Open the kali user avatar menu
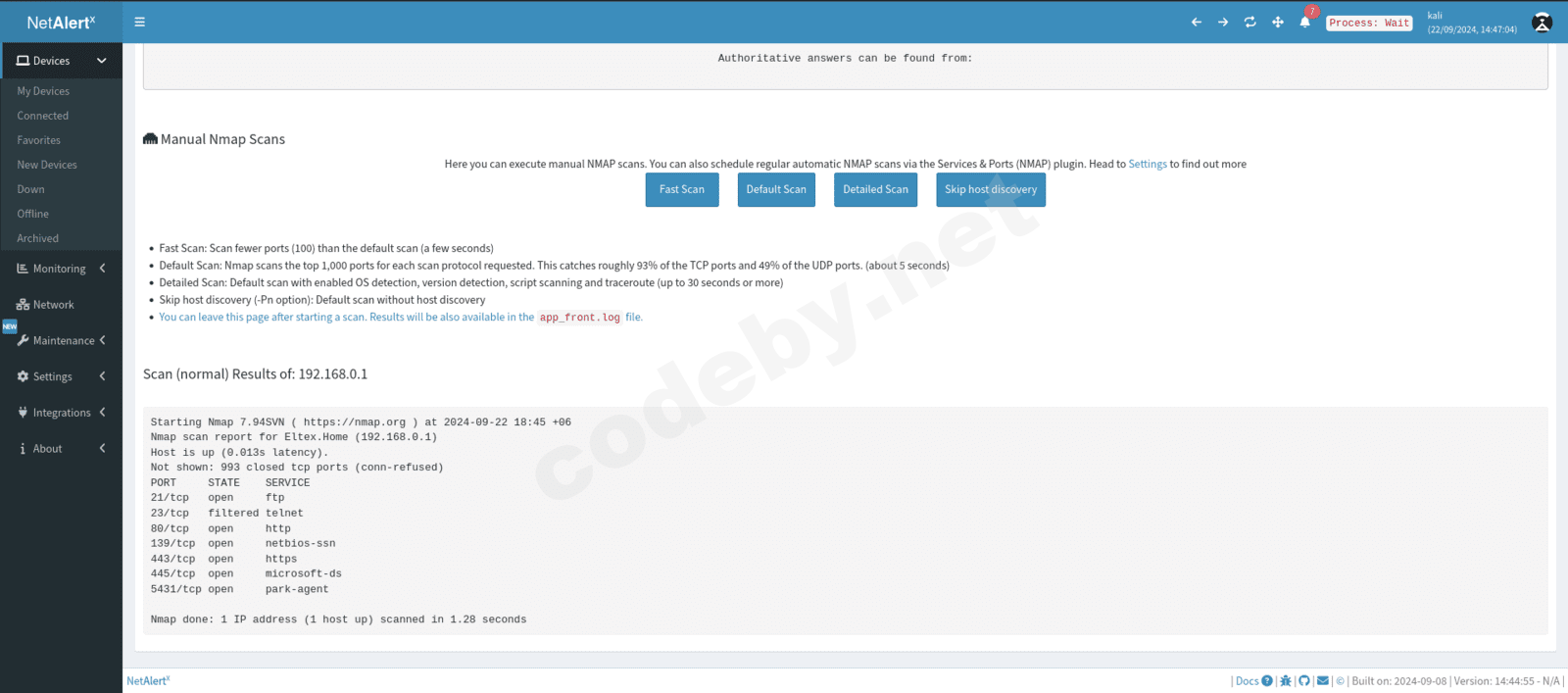The height and width of the screenshot is (693, 1568). pyautogui.click(x=1542, y=23)
